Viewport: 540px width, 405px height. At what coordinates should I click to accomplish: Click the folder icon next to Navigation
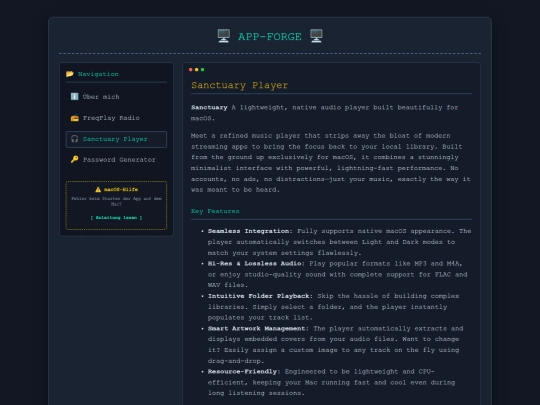70,74
